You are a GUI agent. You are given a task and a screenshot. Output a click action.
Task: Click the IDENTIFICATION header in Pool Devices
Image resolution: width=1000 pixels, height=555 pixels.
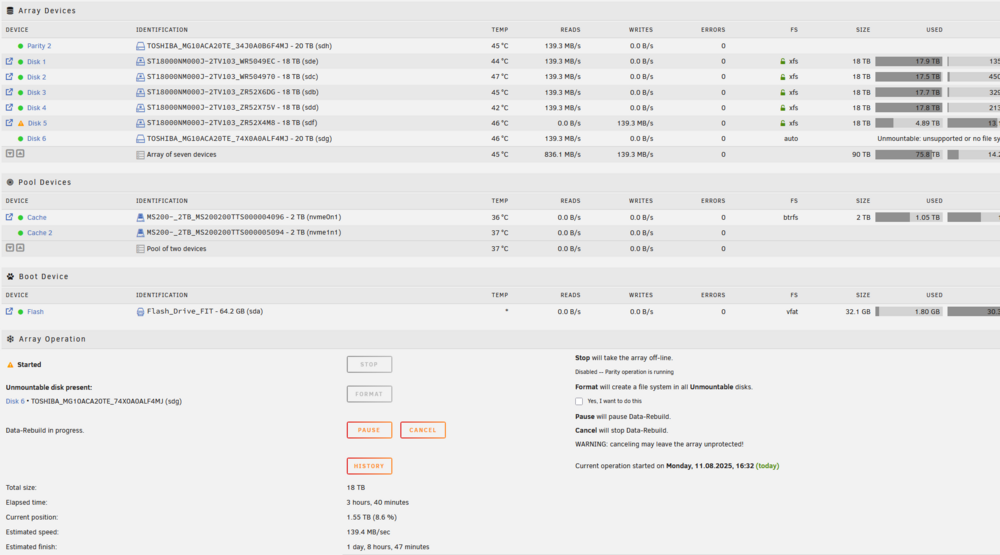coord(161,201)
